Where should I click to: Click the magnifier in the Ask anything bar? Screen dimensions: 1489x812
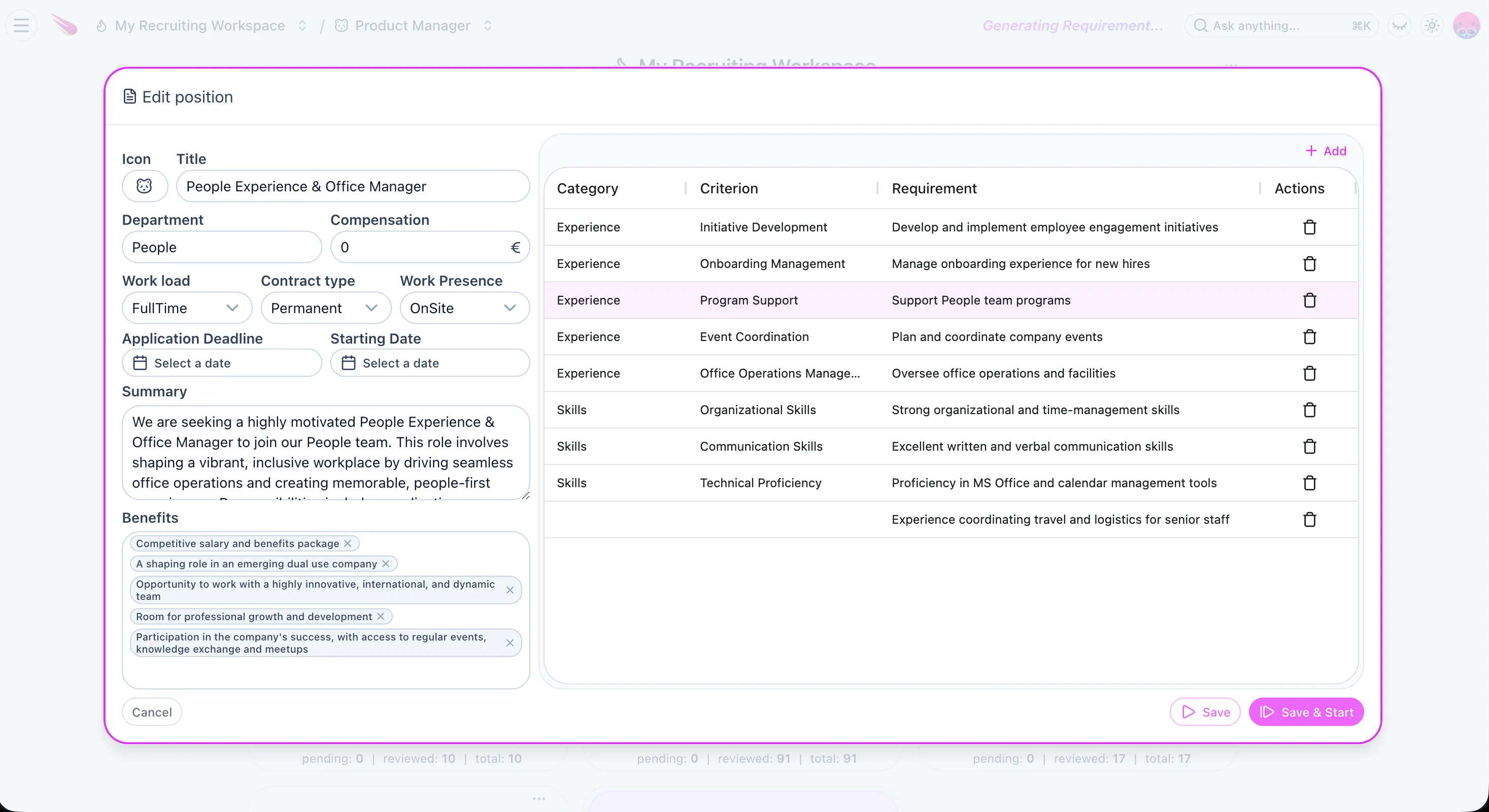[x=1201, y=25]
